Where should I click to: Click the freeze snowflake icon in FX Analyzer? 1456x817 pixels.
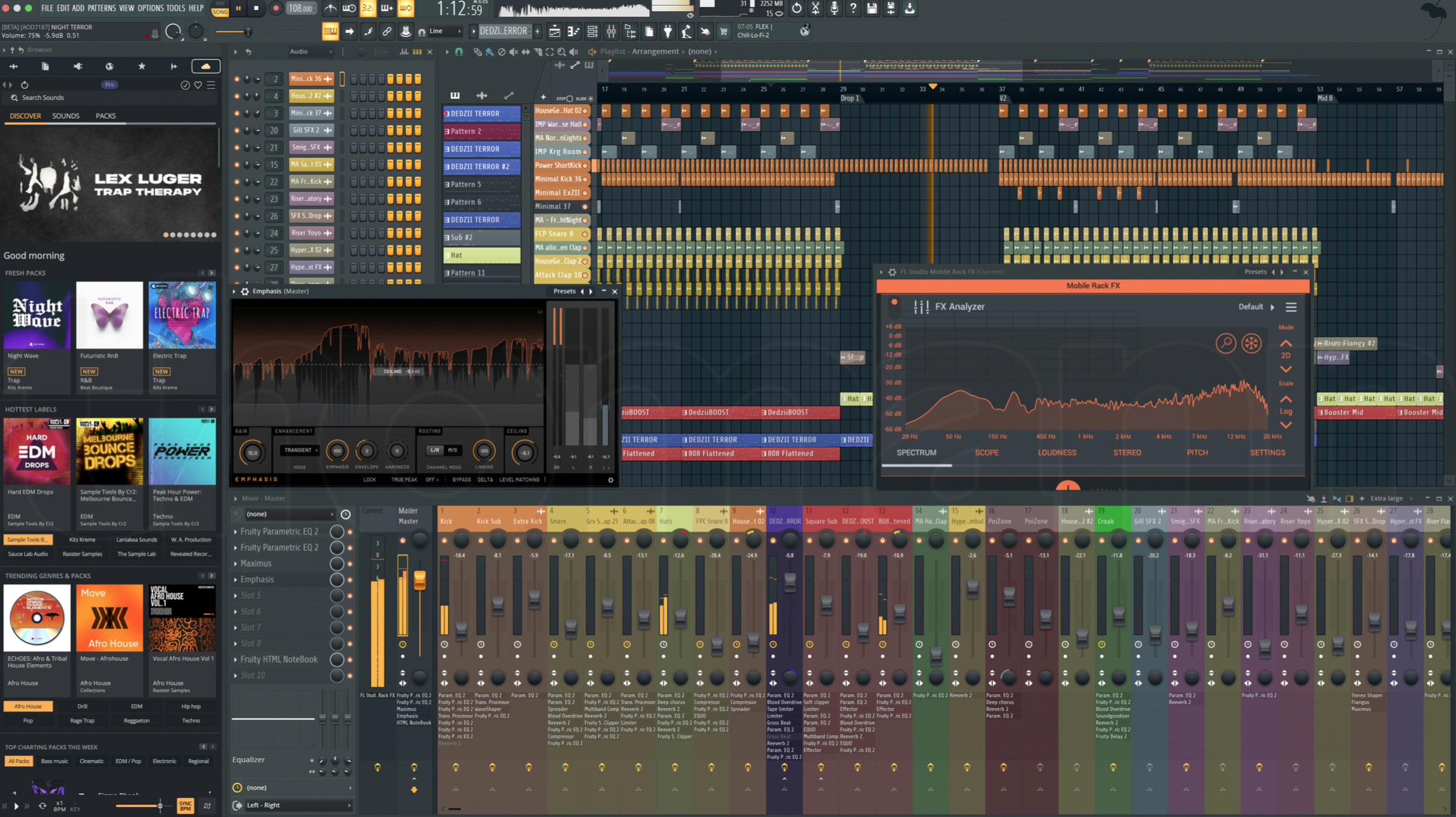(x=1251, y=343)
